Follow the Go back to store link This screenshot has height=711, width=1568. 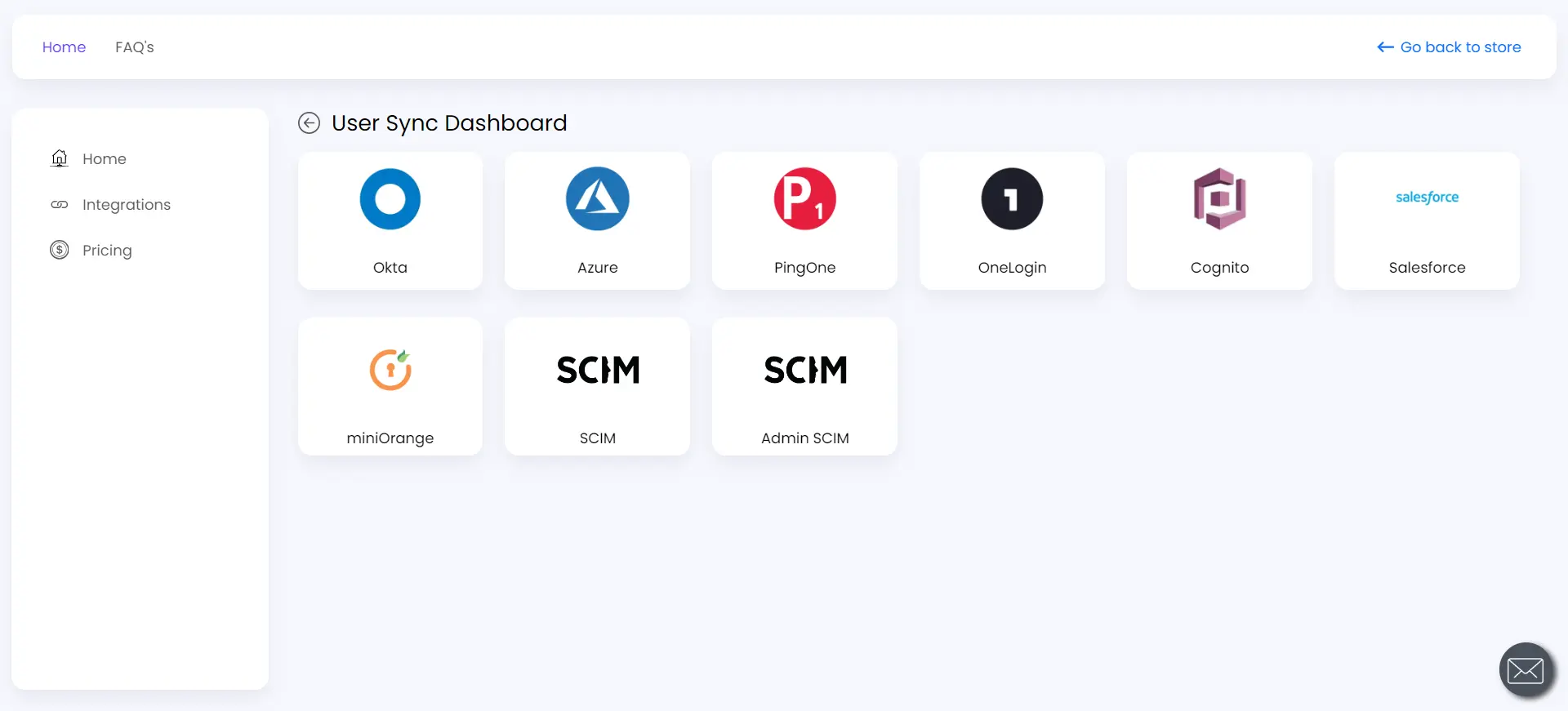pyautogui.click(x=1449, y=47)
